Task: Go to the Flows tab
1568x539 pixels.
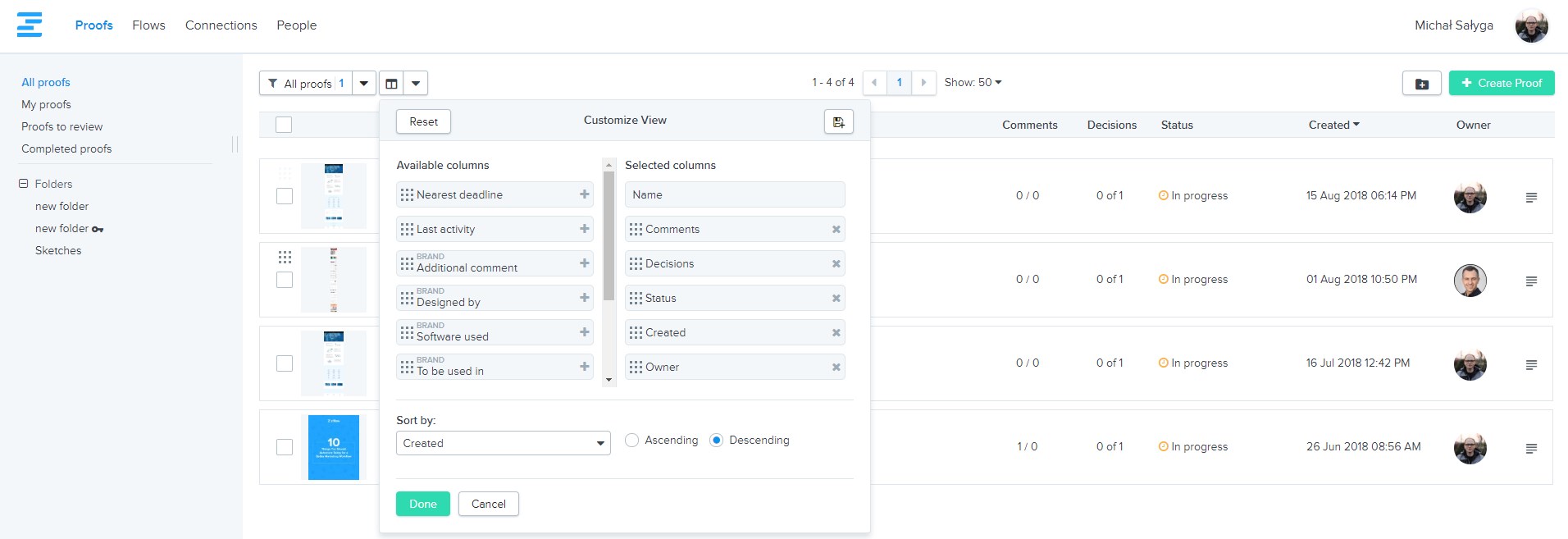Action: coord(148,25)
